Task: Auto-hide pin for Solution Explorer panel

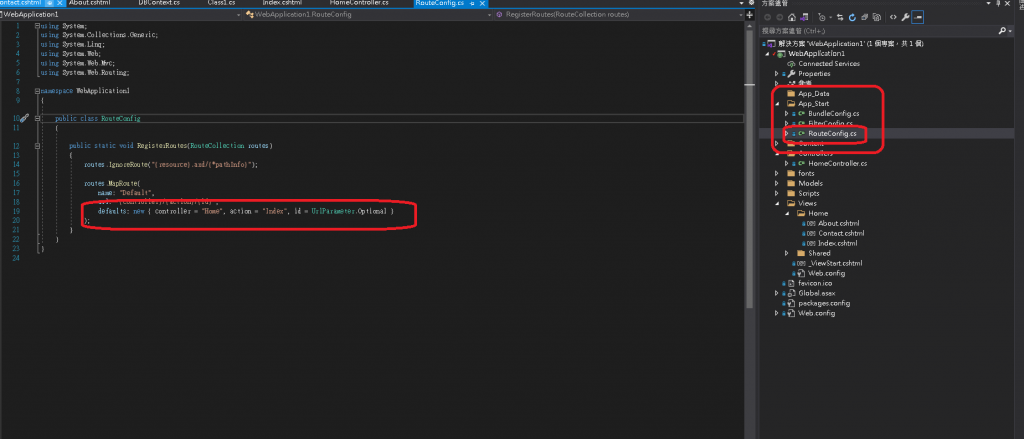Action: tap(998, 3)
